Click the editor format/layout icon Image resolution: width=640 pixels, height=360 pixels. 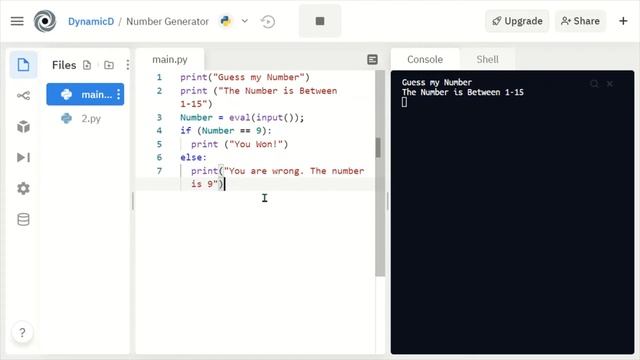372,60
